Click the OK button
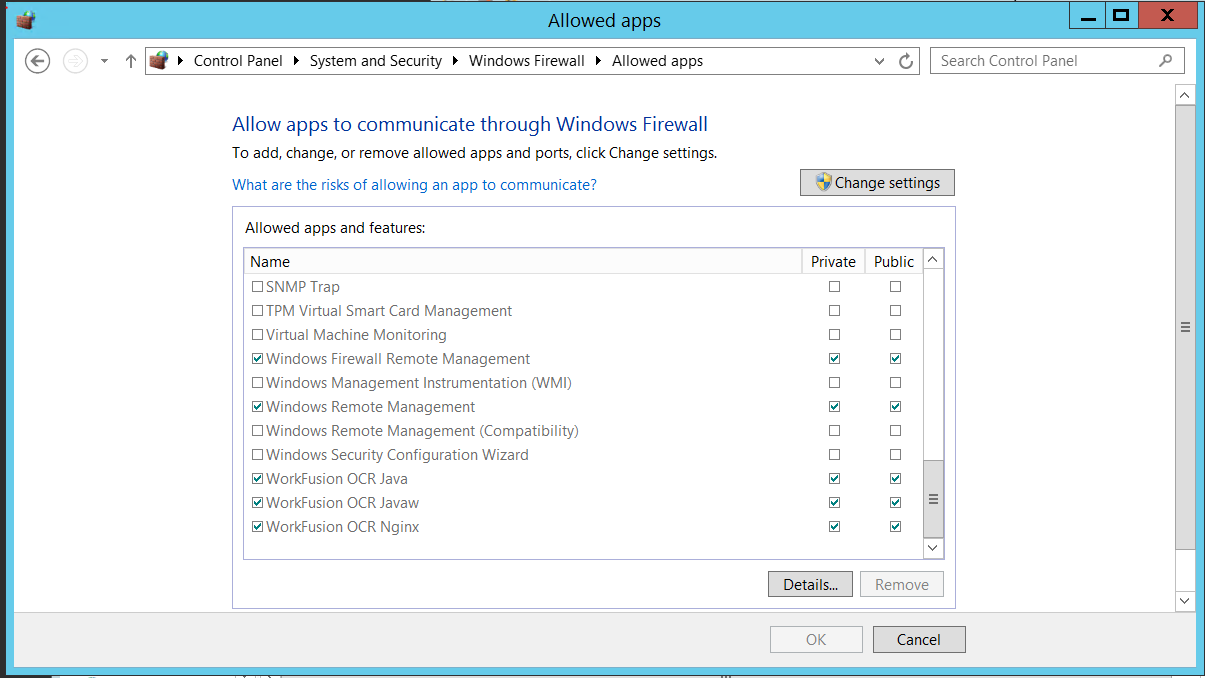The width and height of the screenshot is (1205, 678). pyautogui.click(x=816, y=640)
